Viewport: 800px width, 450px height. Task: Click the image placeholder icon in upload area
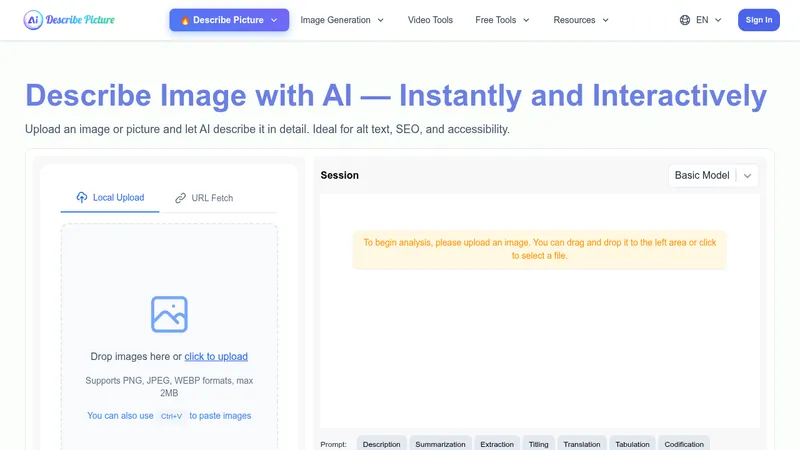pos(169,314)
